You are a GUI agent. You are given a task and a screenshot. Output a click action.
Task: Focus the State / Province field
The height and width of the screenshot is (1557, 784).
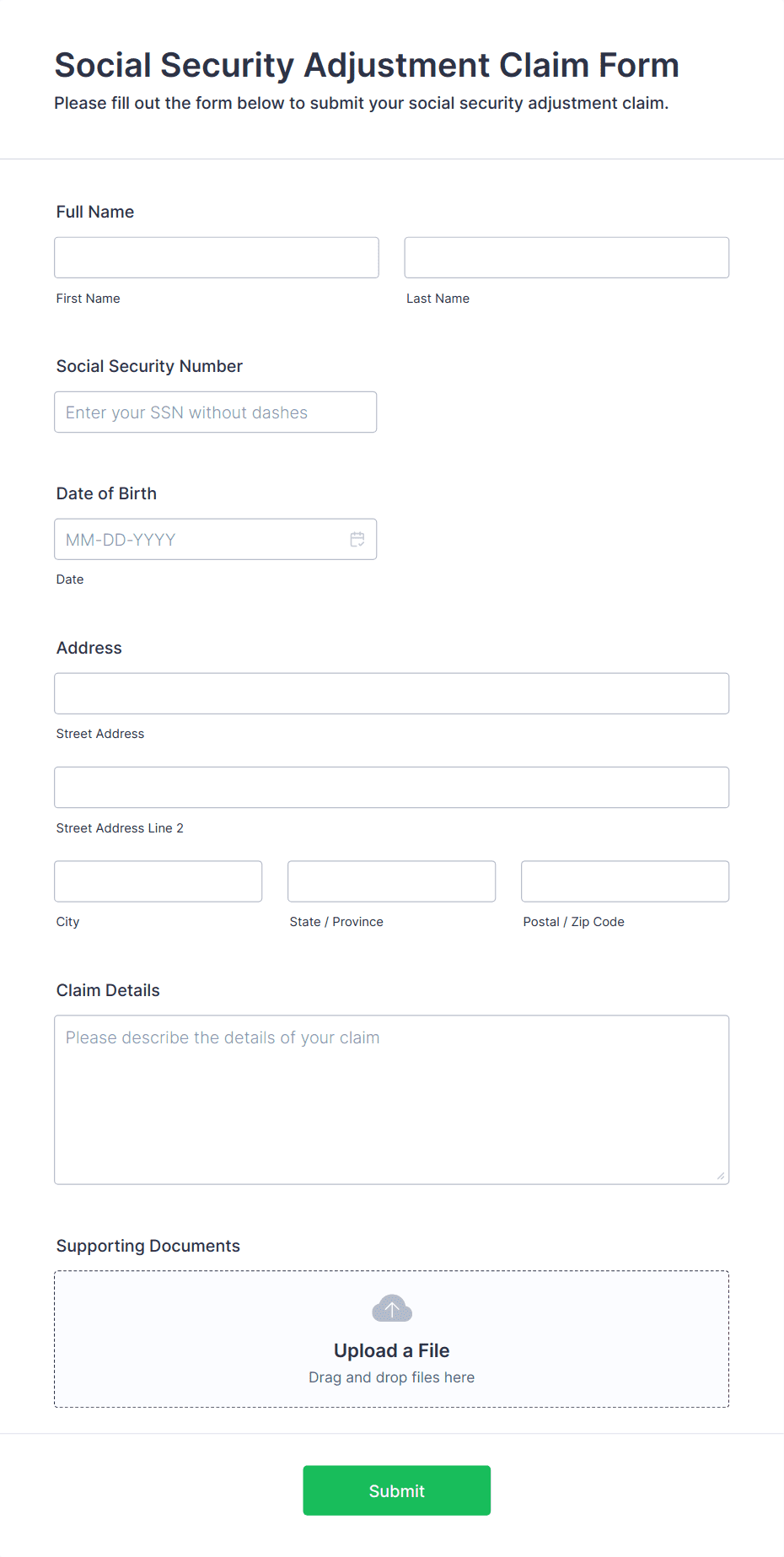(392, 881)
